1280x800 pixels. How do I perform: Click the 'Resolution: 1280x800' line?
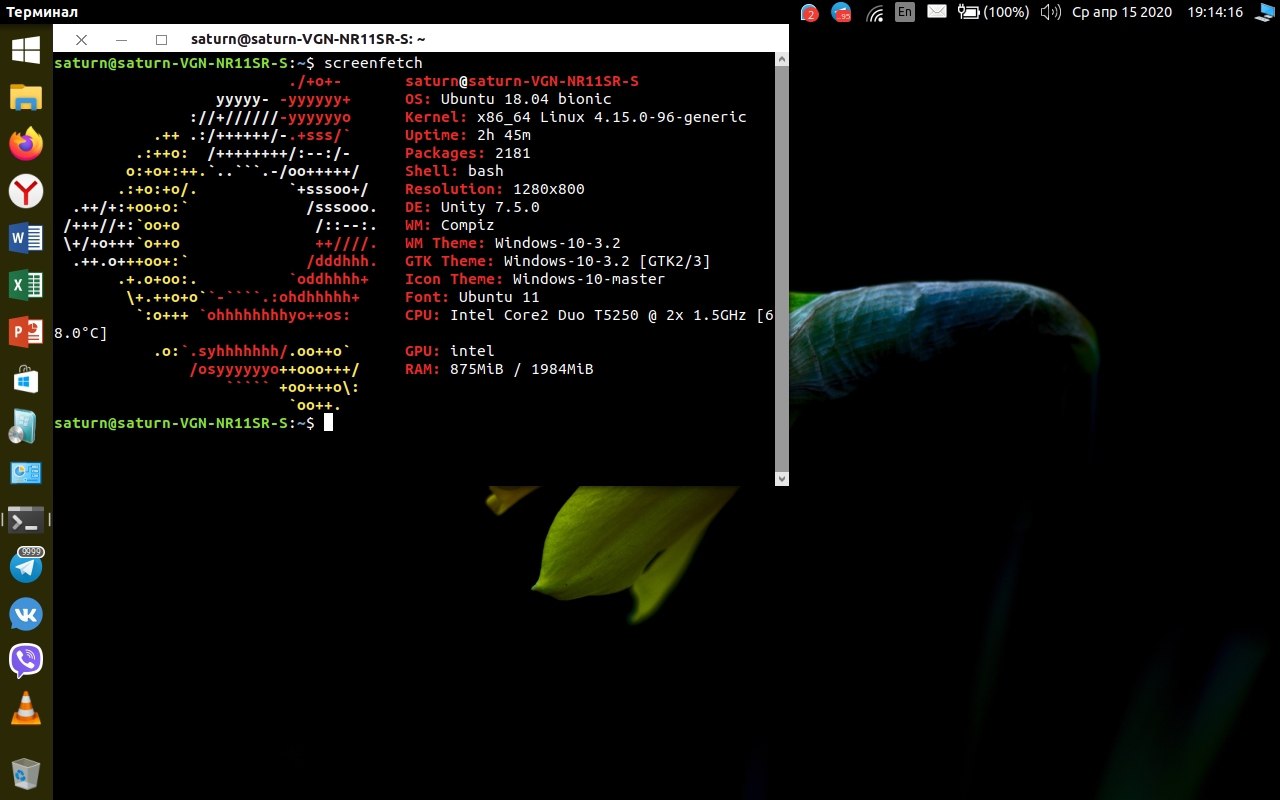(x=495, y=189)
